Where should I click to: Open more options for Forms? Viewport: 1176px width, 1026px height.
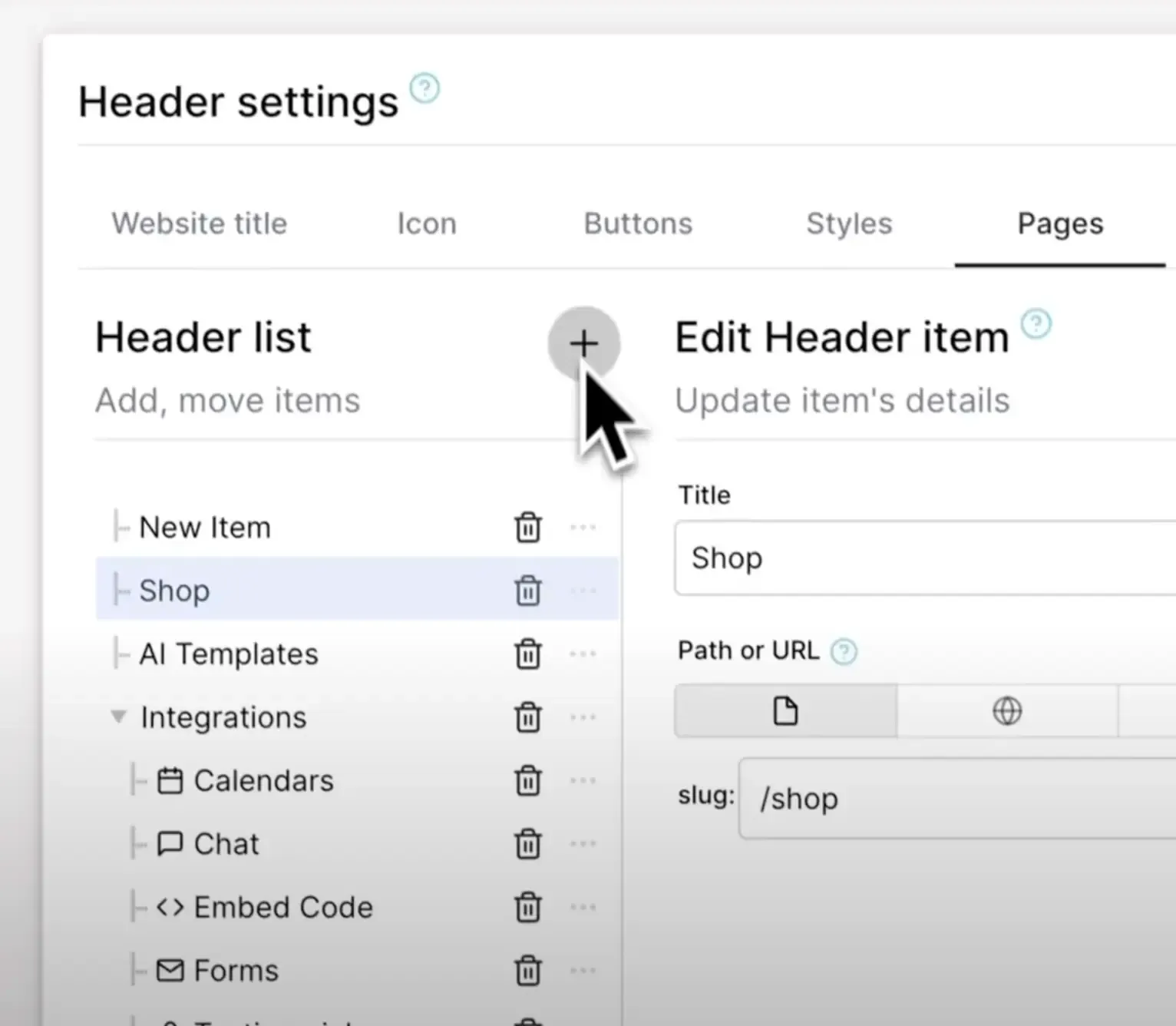(583, 971)
